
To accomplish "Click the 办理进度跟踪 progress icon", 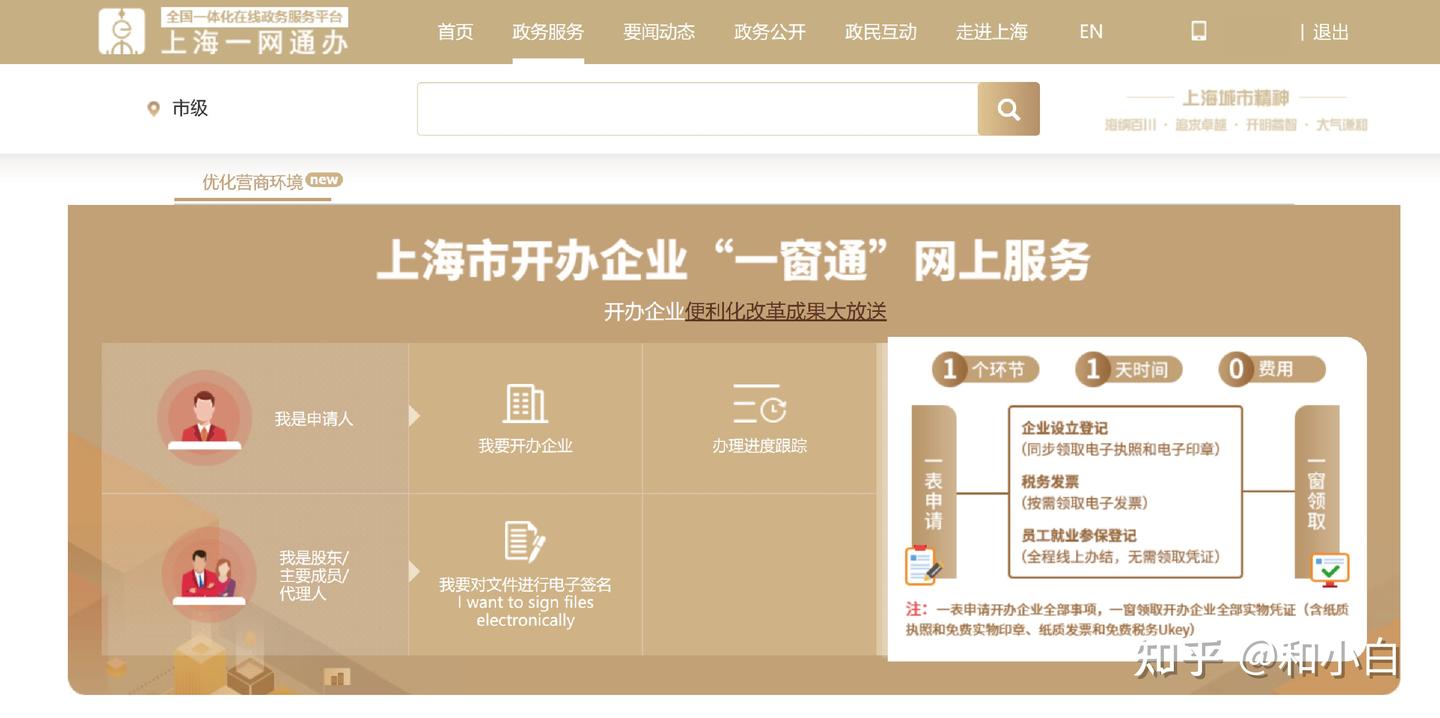I will (x=759, y=404).
